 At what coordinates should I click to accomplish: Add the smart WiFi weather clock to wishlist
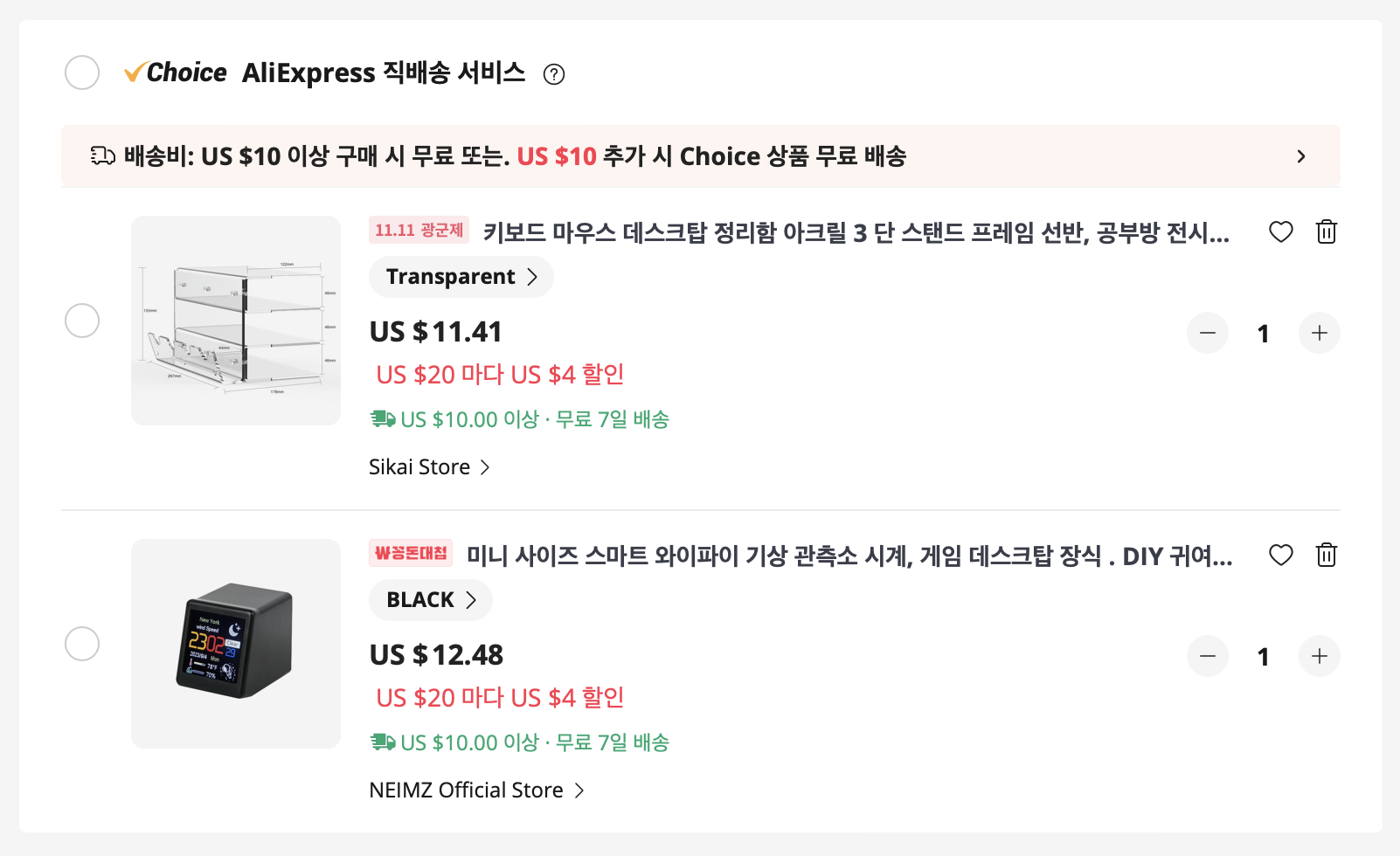click(x=1281, y=555)
